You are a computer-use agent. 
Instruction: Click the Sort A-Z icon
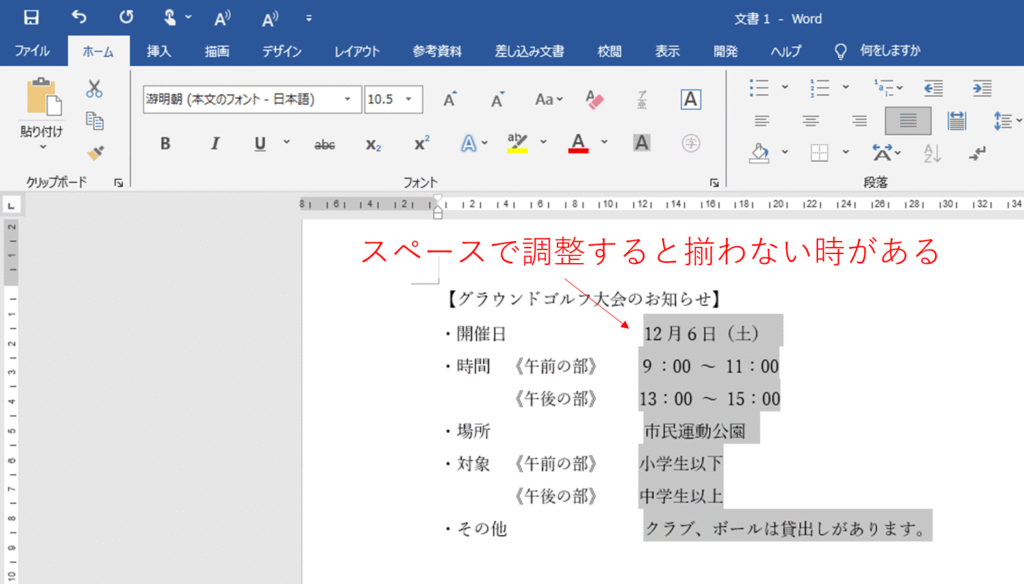pos(932,153)
